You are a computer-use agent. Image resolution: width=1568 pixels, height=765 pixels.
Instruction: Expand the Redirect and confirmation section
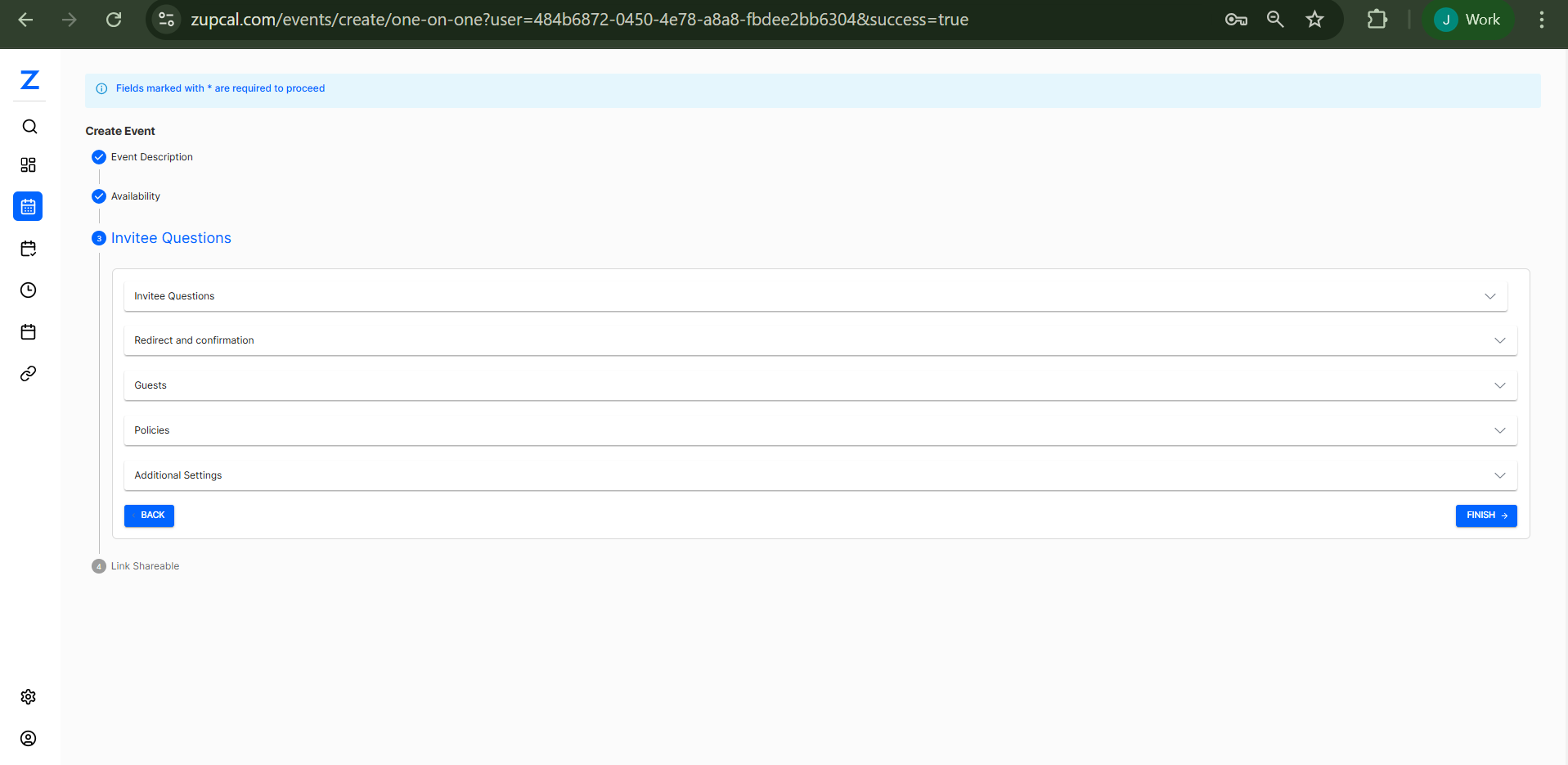(820, 340)
